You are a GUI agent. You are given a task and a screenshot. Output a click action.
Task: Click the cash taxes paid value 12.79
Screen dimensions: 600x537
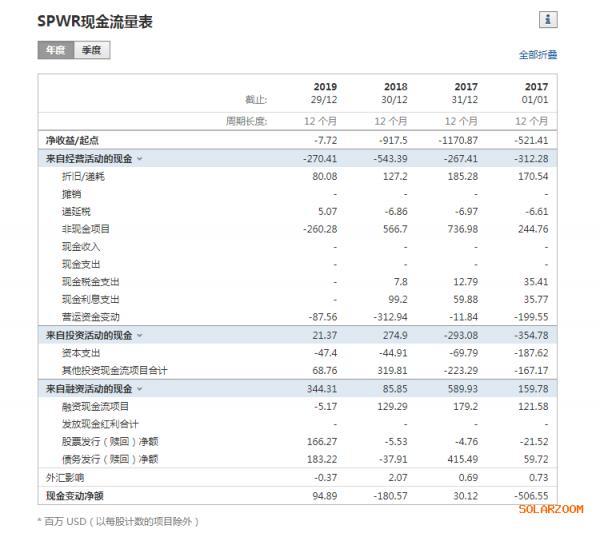click(466, 282)
